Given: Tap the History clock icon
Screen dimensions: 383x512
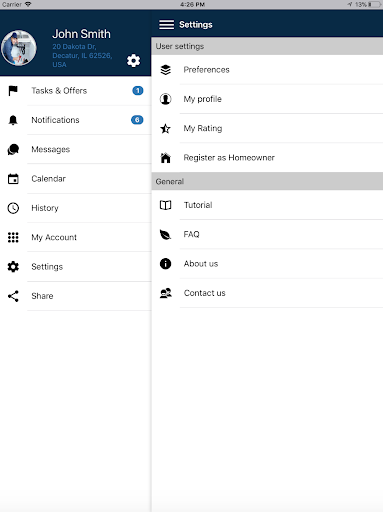Looking at the screenshot, I should point(13,208).
